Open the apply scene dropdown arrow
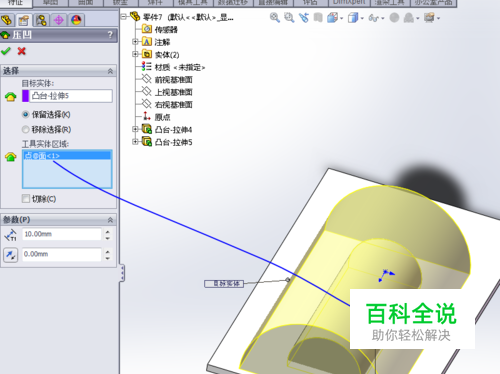Viewport: 500px width, 374px height. 418,18
